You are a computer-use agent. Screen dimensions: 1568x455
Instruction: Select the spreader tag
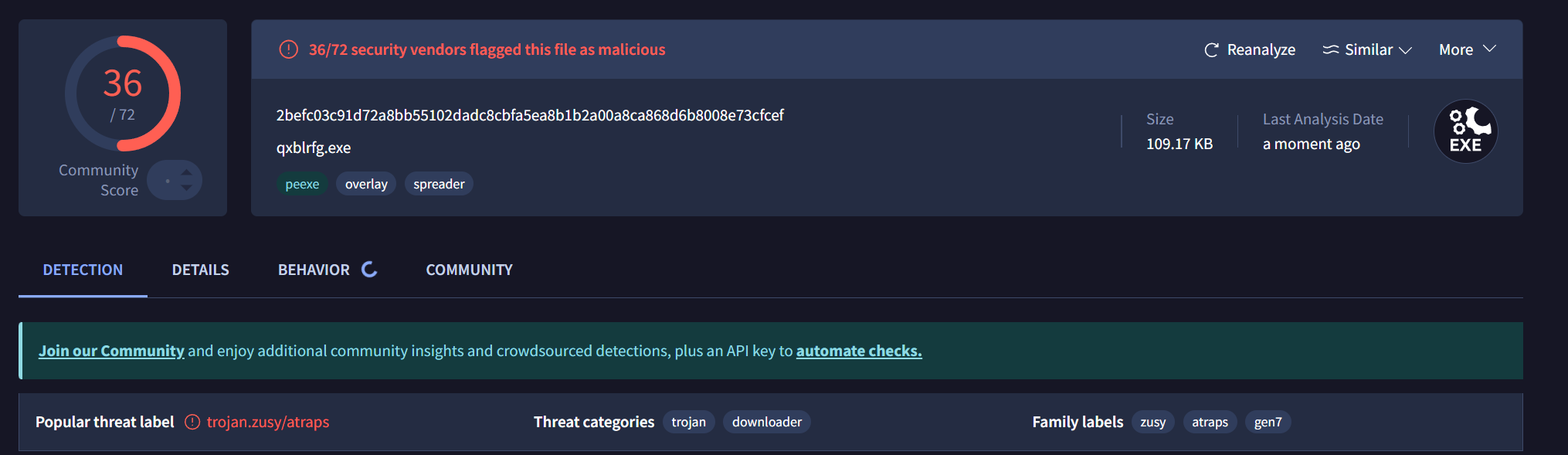pos(439,184)
